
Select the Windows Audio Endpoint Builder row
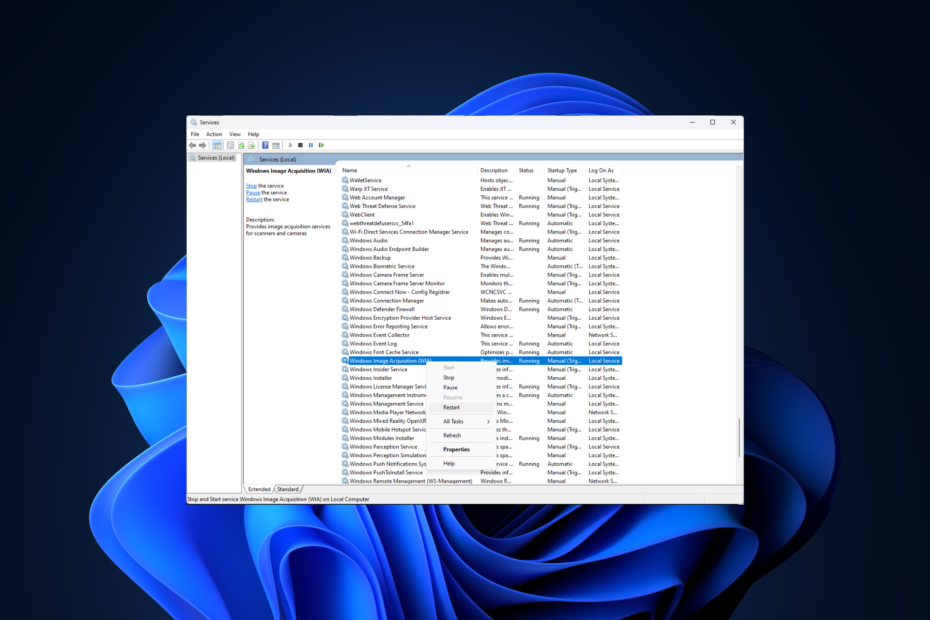click(481, 249)
